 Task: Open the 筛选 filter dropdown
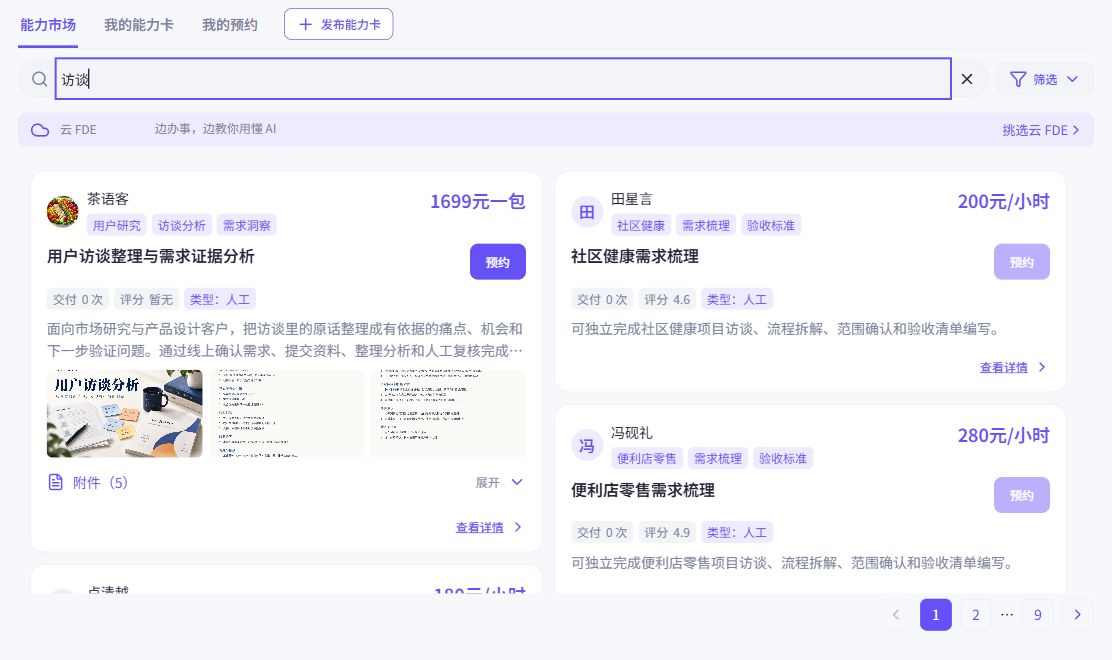click(1045, 79)
